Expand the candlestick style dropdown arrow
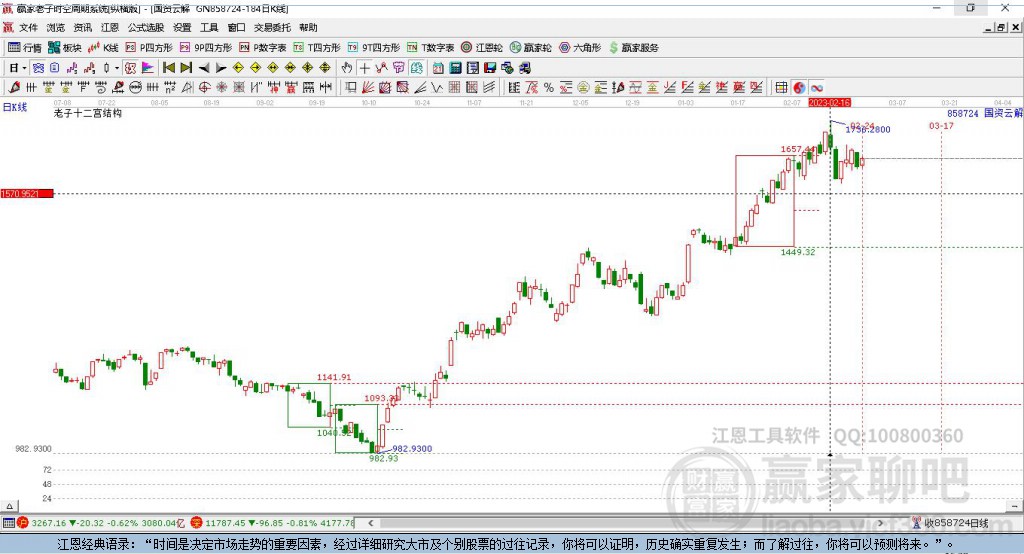Image resolution: width=1024 pixels, height=554 pixels. [117, 68]
